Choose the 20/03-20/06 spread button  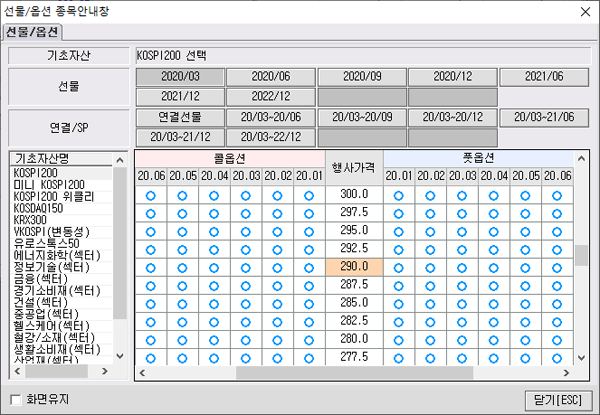(270, 117)
